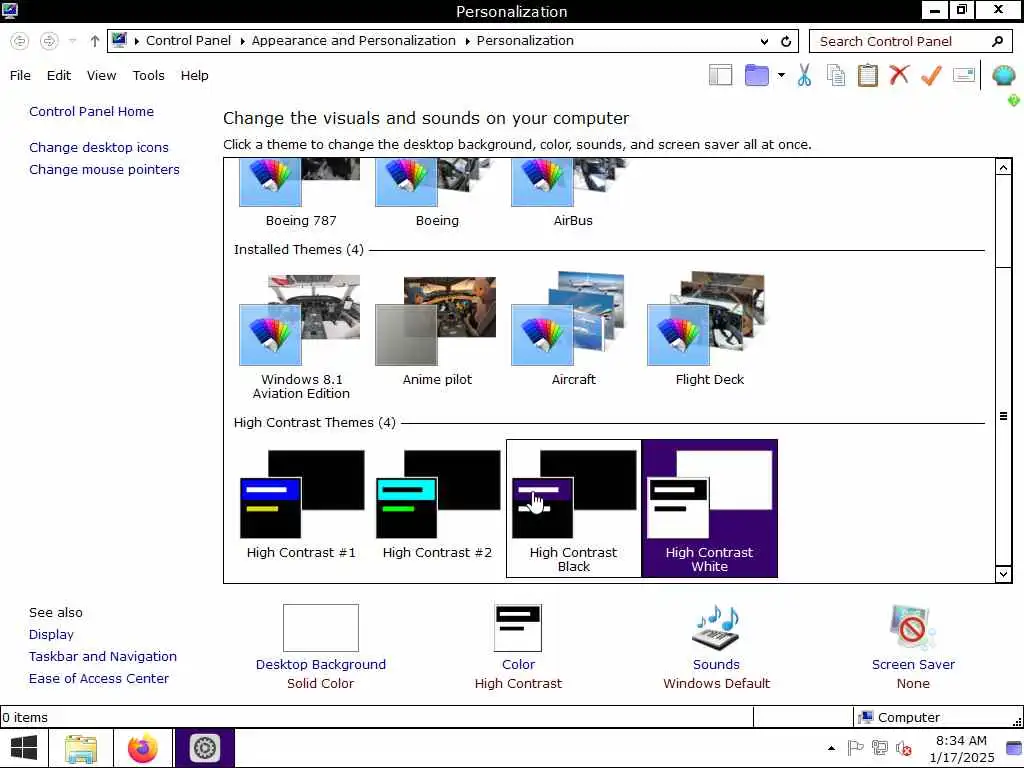Launch Firefox from taskbar

143,748
